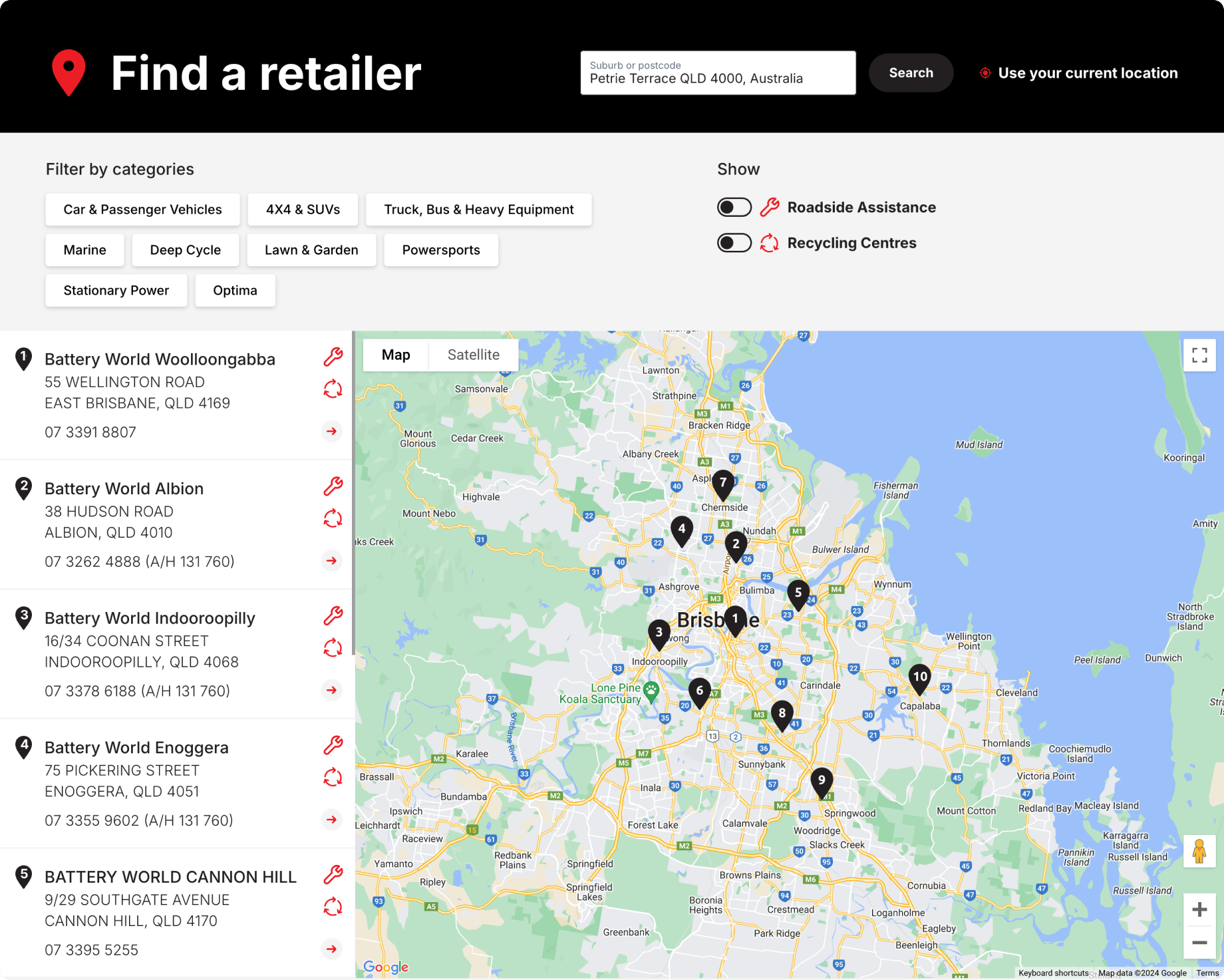Click the zoom in control on the map
1224x980 pixels.
click(x=1199, y=909)
